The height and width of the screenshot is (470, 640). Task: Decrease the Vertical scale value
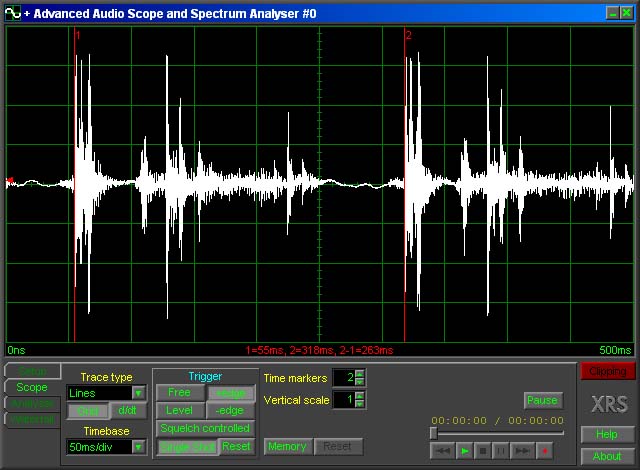[360, 403]
